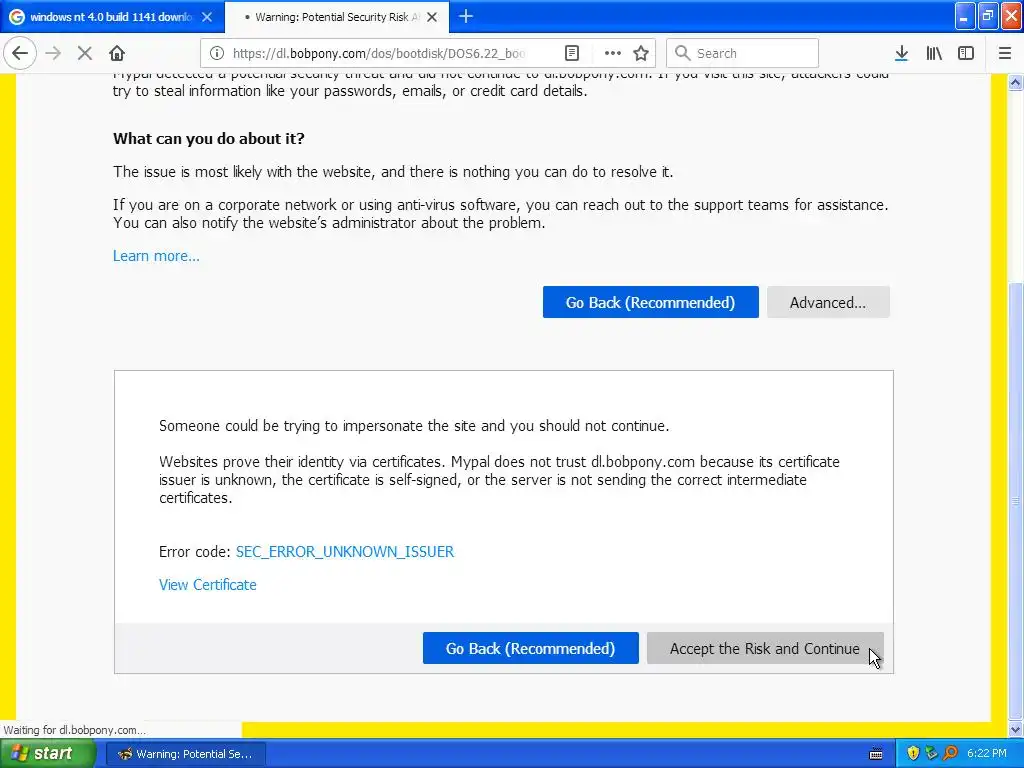Viewport: 1024px width, 768px height.
Task: Click the Search box
Action: coord(742,54)
